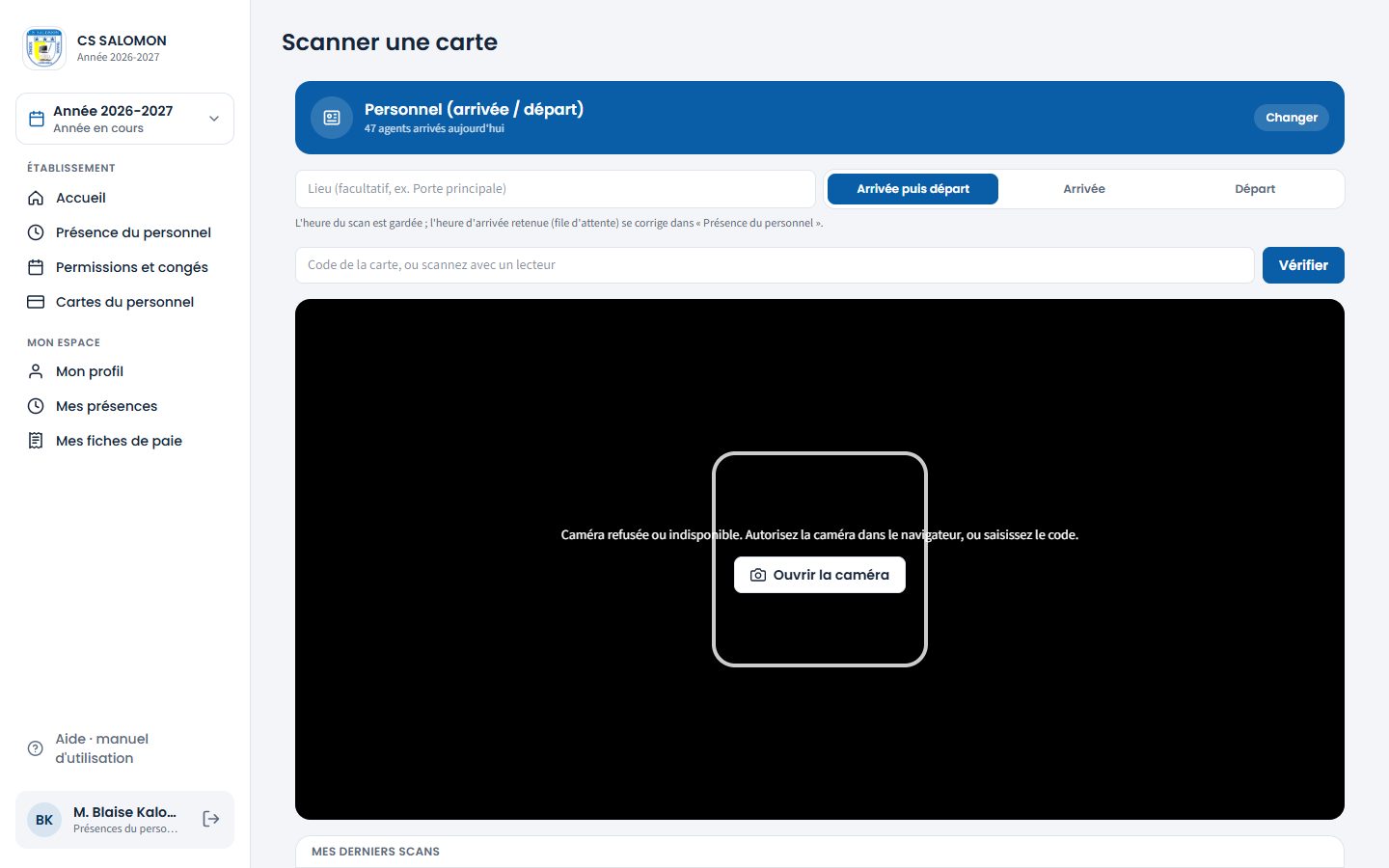Screen dimensions: 1389x868
Task: Click the camera icon in the scanner area
Action: click(x=758, y=575)
